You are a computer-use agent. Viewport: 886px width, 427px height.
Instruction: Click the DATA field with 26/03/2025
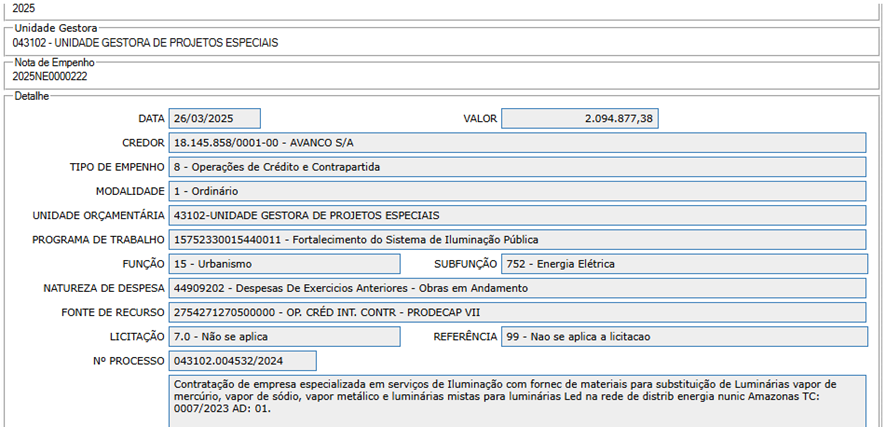coord(214,119)
